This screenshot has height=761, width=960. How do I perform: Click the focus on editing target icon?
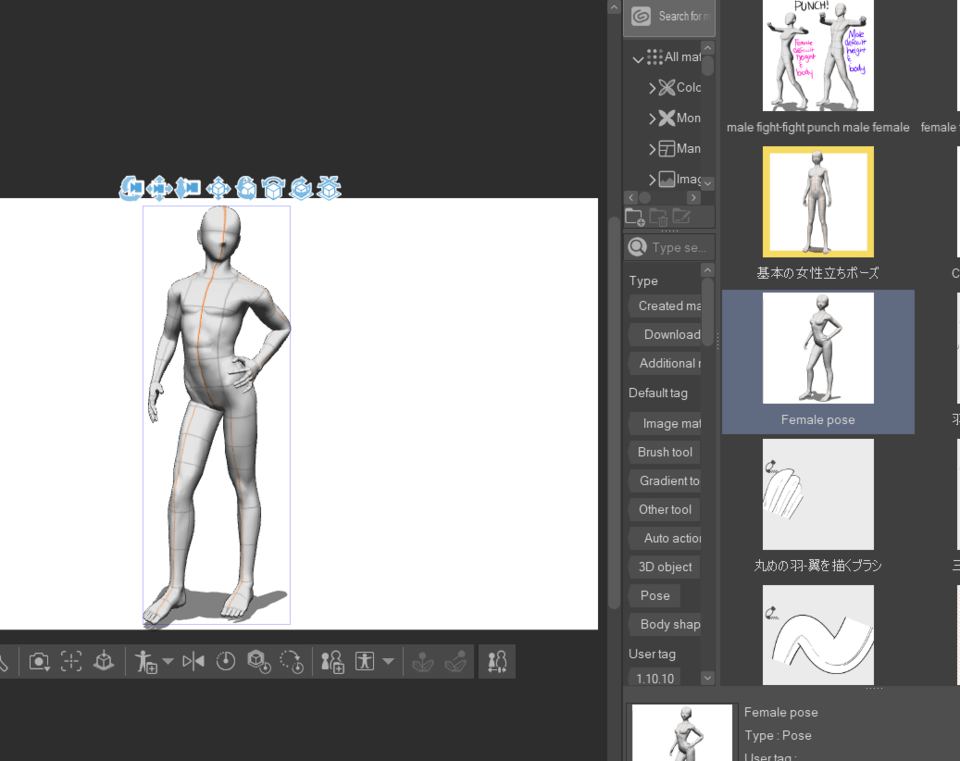71,661
